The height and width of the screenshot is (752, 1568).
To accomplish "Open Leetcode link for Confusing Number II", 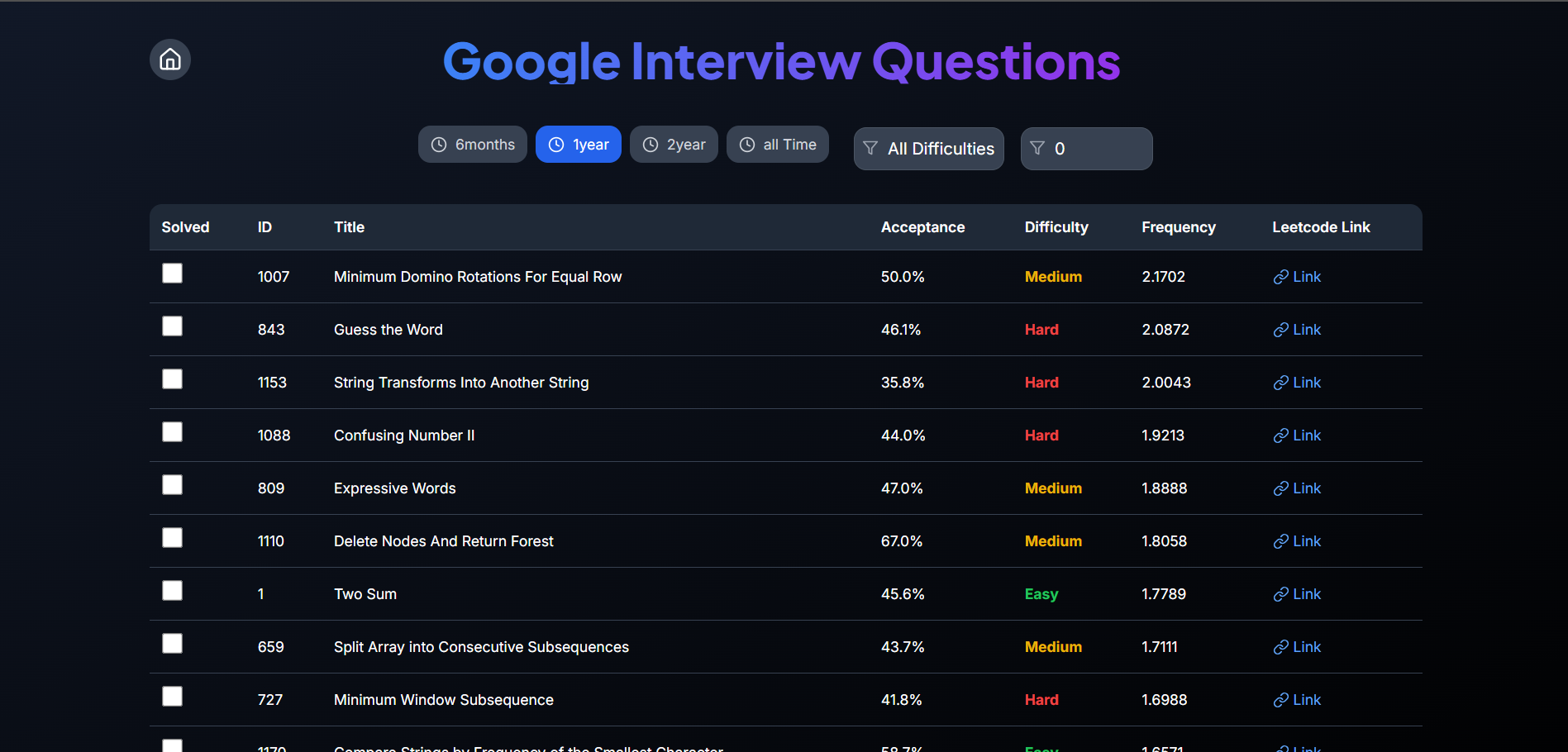I will coord(1297,435).
